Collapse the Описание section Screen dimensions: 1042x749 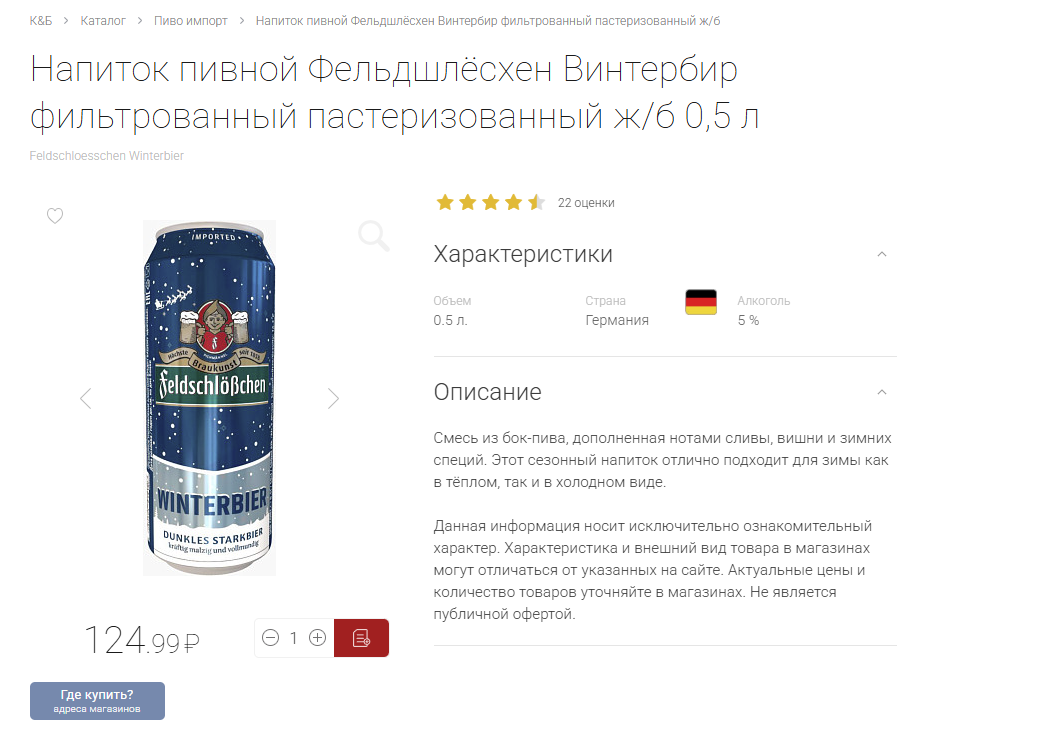point(882,392)
